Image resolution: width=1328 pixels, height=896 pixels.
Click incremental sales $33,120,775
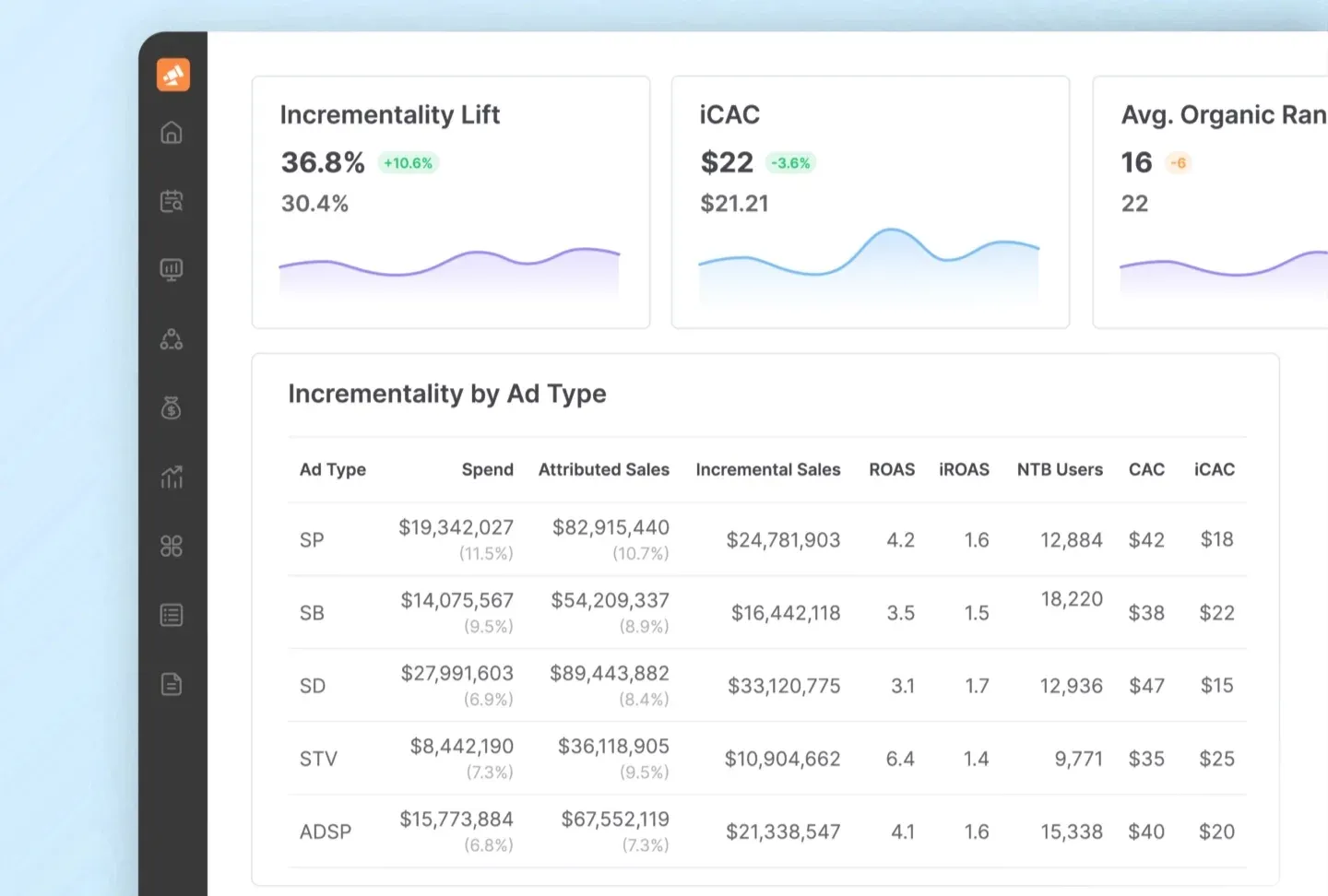tap(784, 686)
